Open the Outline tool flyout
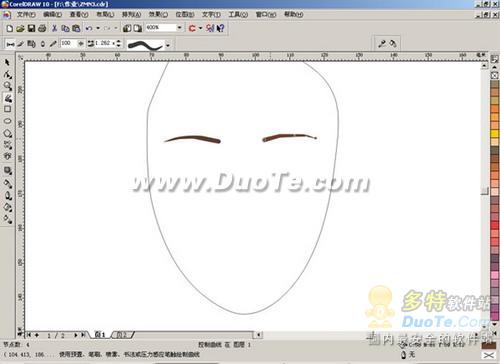 pos(7,195)
